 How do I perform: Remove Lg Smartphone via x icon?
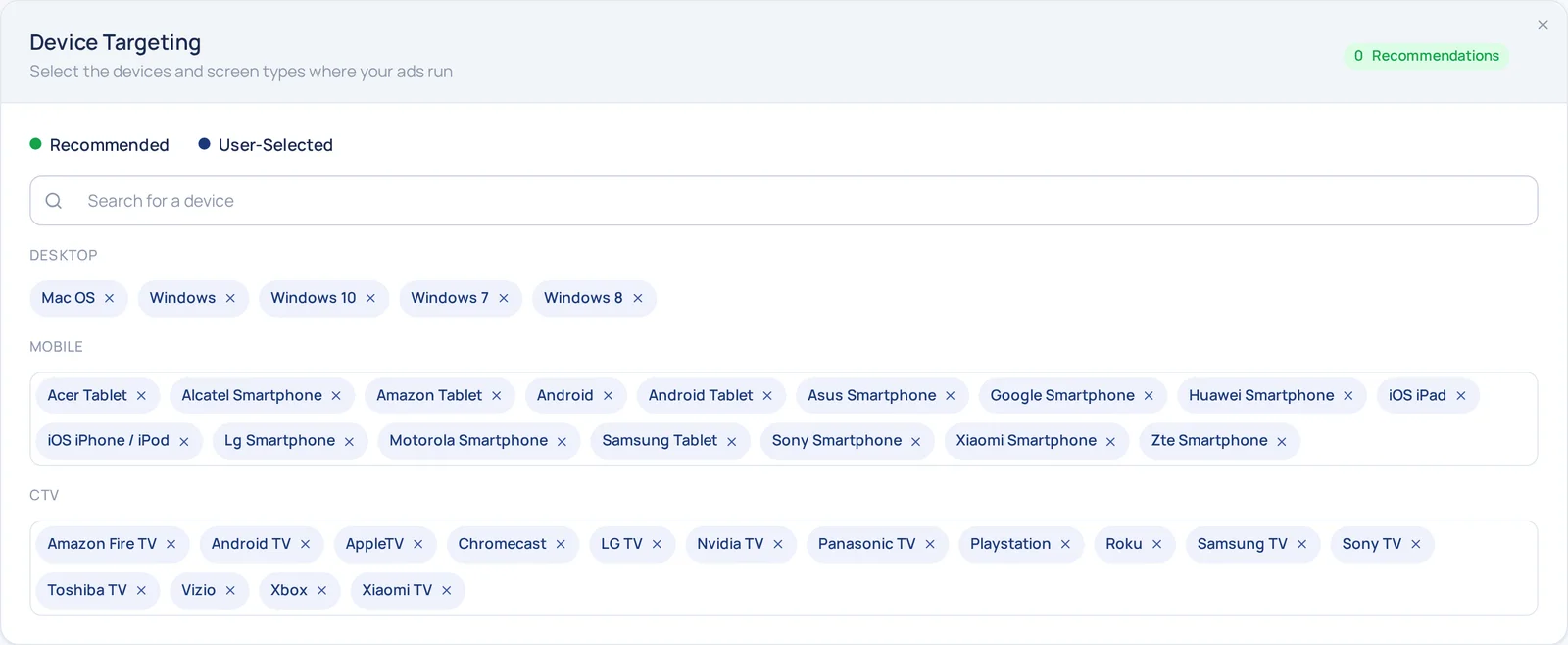click(x=349, y=441)
